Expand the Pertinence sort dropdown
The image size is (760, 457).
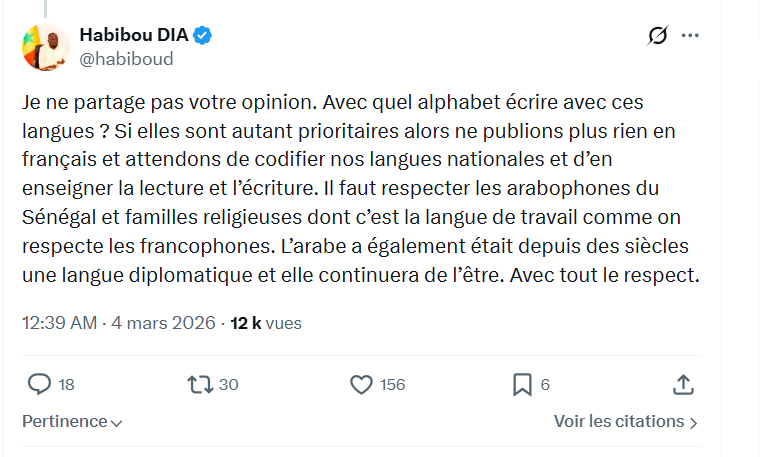(x=73, y=422)
